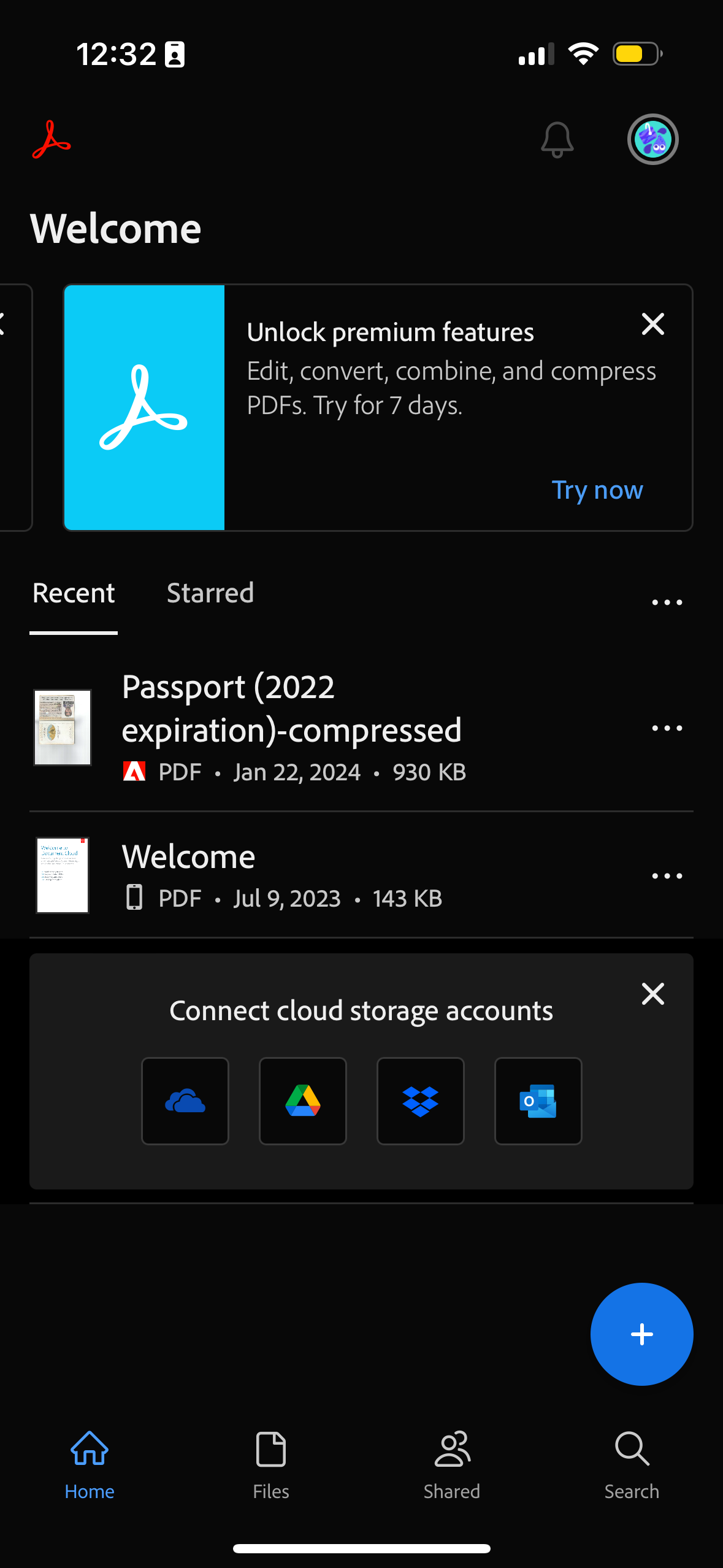
Task: Connect OneDrive cloud storage
Action: tap(185, 1101)
